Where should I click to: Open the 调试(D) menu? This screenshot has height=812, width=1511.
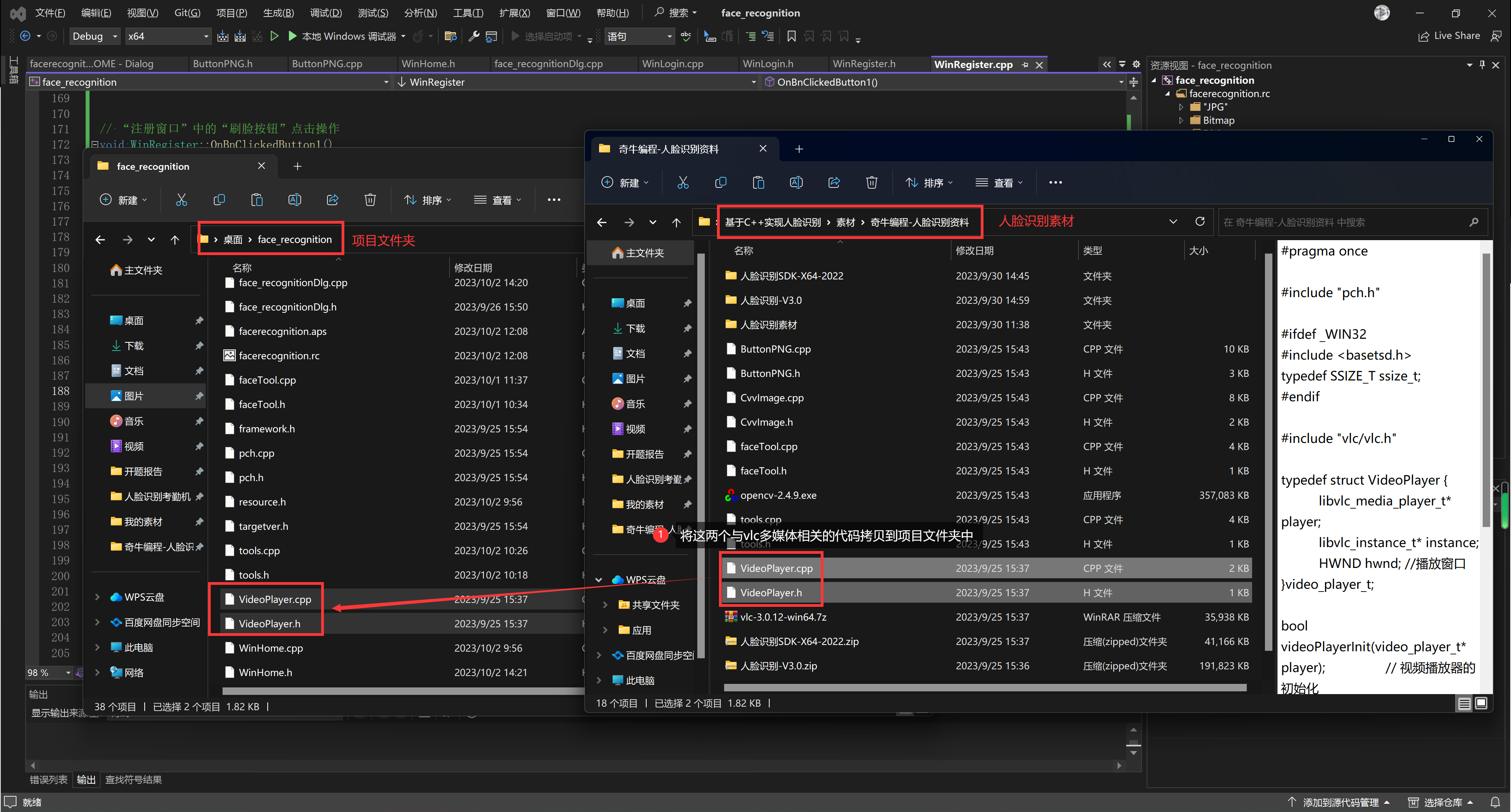[x=325, y=12]
